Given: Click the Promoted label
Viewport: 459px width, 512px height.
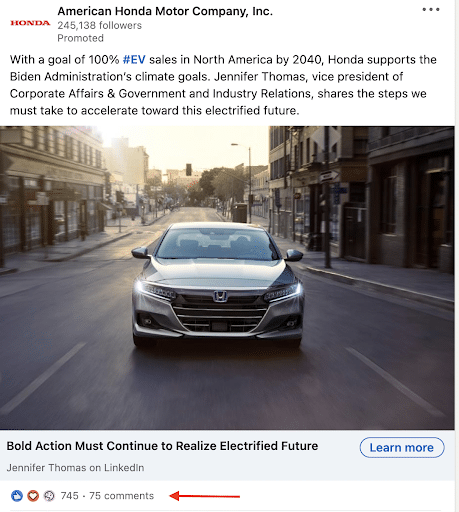Looking at the screenshot, I should tap(80, 38).
